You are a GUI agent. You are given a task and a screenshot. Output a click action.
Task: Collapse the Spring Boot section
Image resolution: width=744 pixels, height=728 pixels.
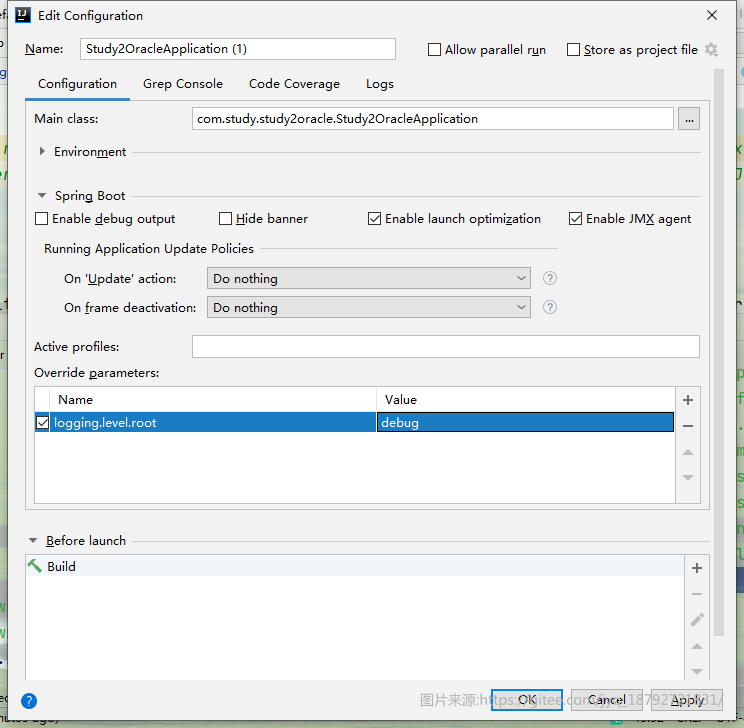point(42,196)
